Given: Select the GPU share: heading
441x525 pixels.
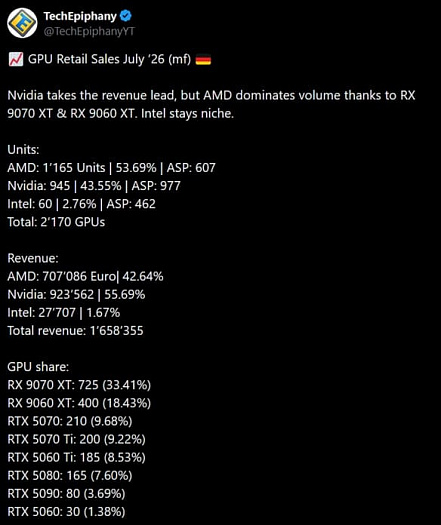Looking at the screenshot, I should pyautogui.click(x=38, y=367).
